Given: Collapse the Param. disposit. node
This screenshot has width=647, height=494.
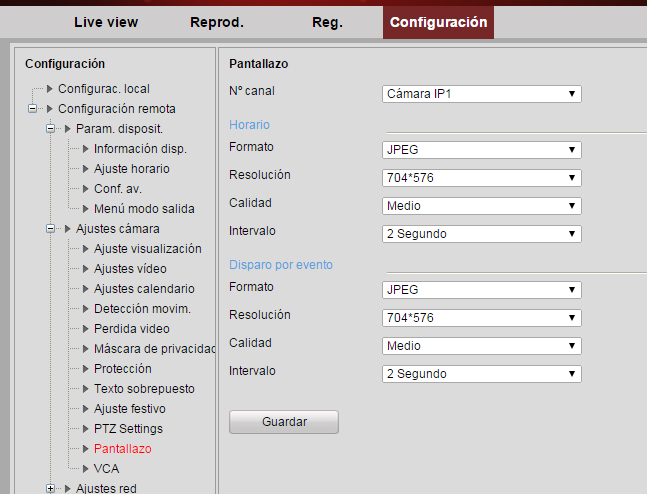Looking at the screenshot, I should [51, 129].
